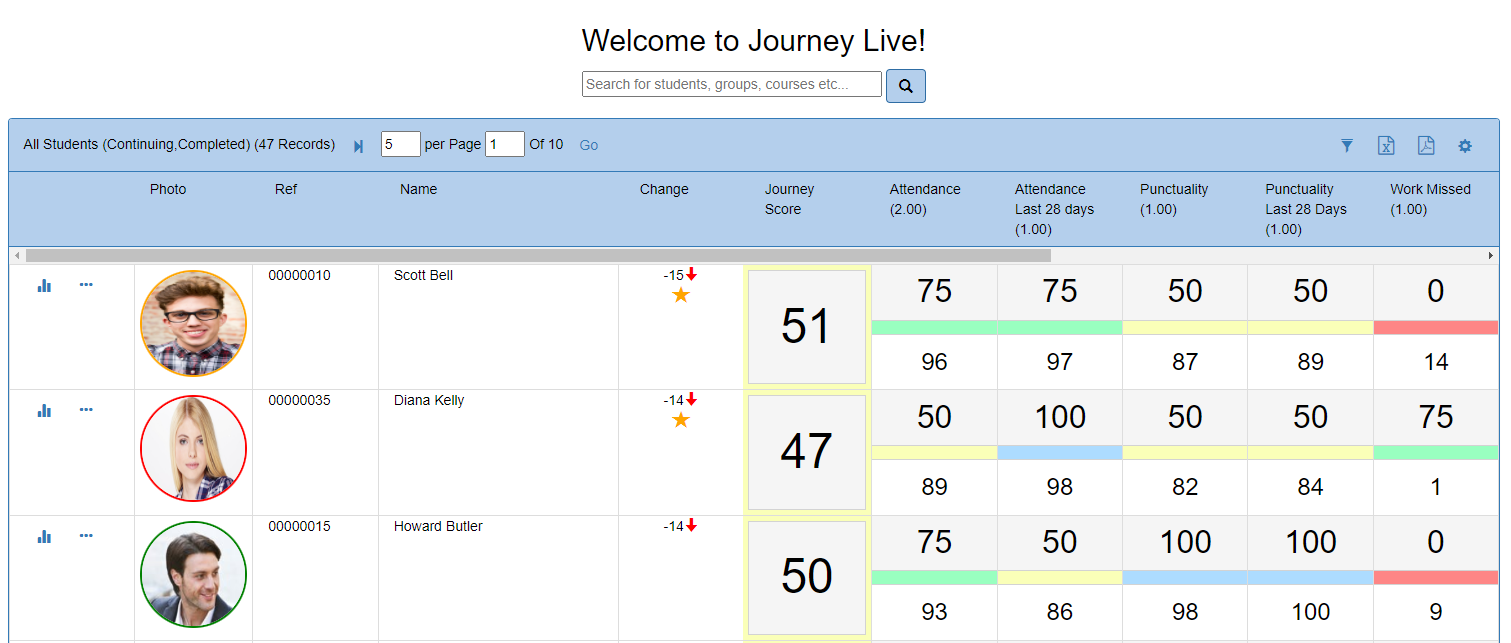Select the name Diana Kelly
Screen dimensions: 1511x643
coord(429,400)
